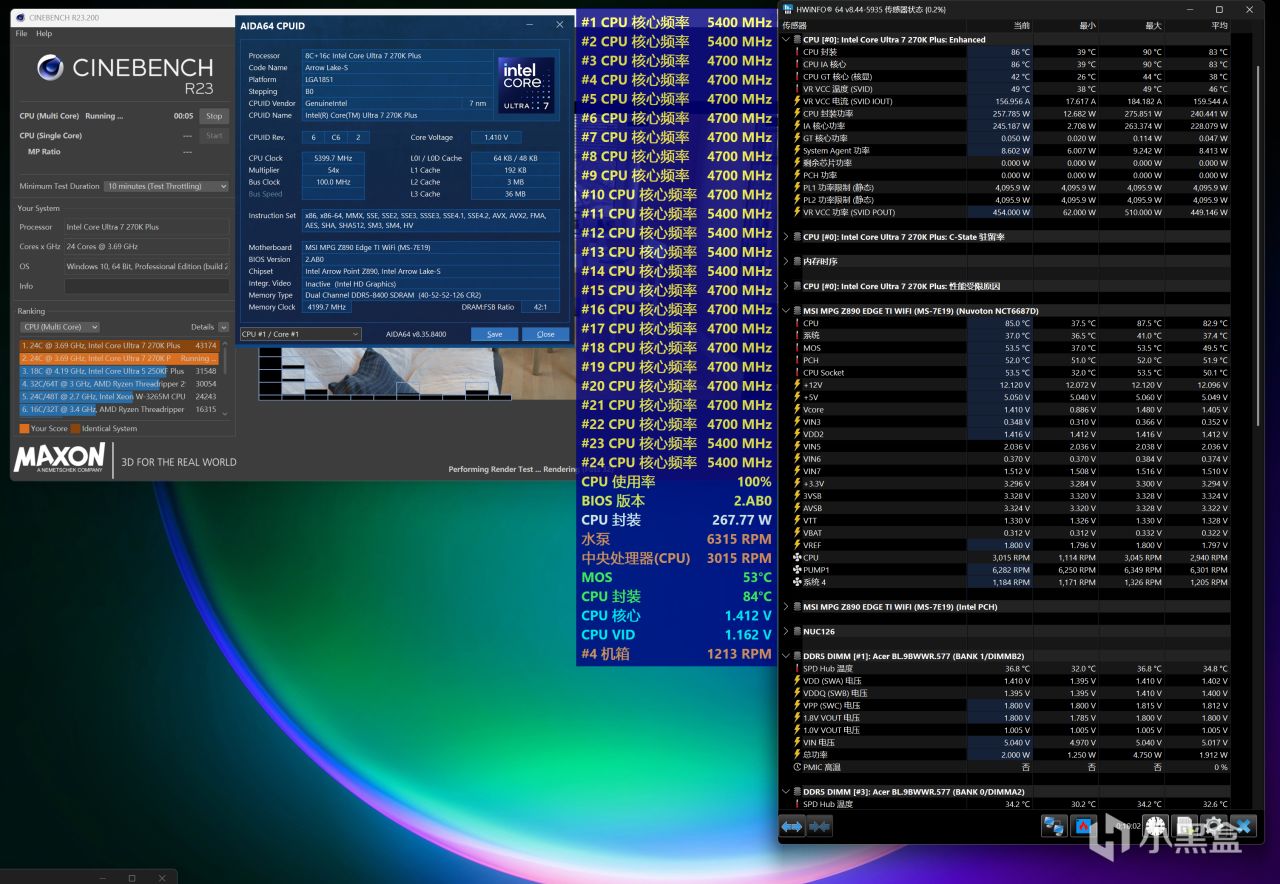Image resolution: width=1280 pixels, height=884 pixels.
Task: Click the fan icon beside PUMP1
Action: 797,570
